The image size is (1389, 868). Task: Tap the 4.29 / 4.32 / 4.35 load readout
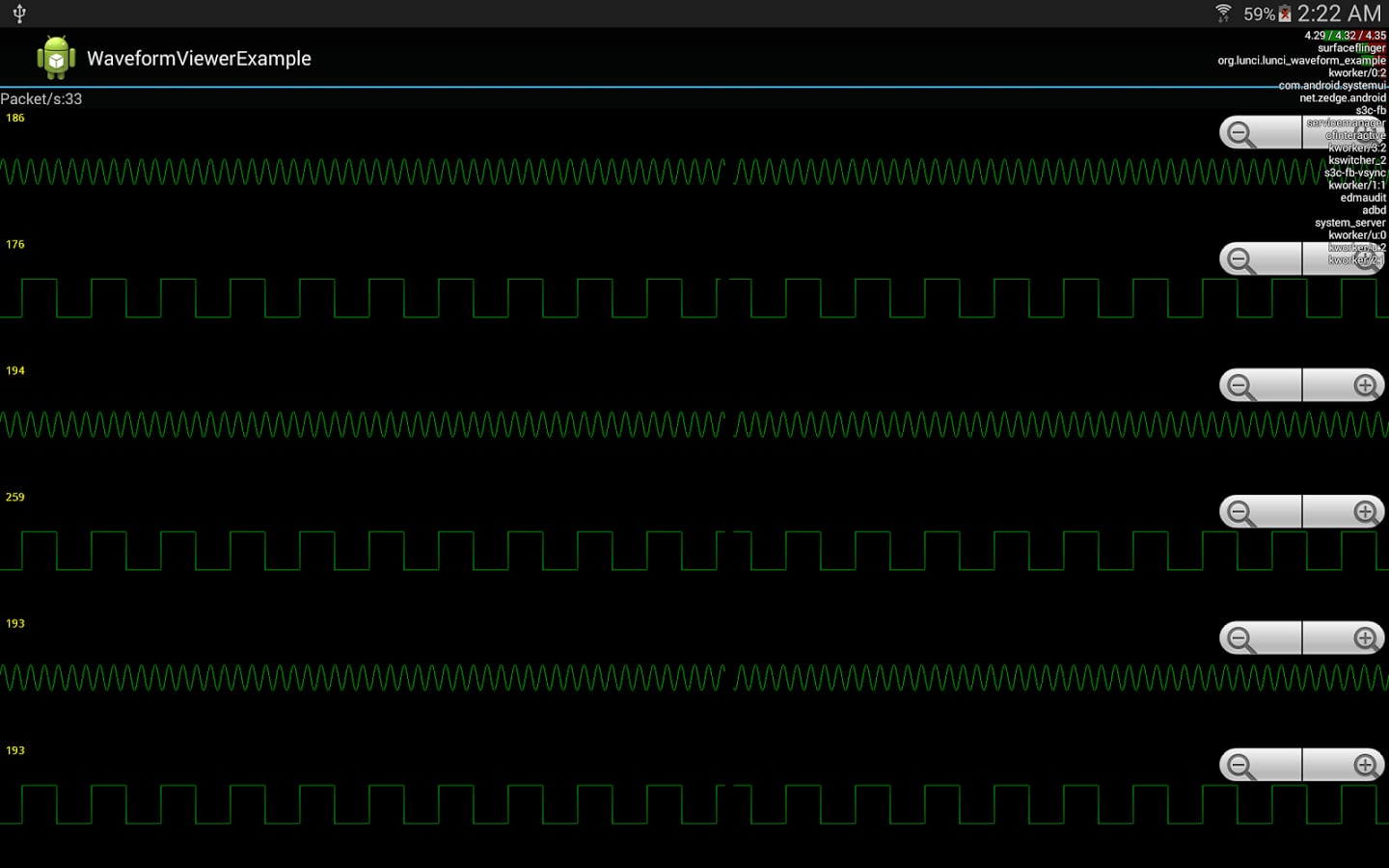coord(1346,35)
